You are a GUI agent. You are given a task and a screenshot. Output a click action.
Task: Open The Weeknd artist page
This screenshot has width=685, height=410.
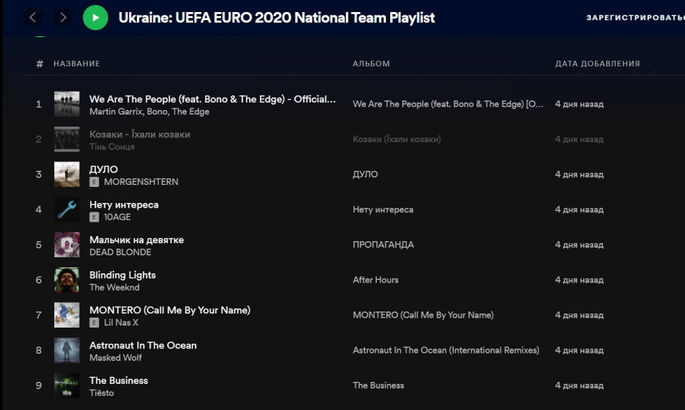(113, 288)
